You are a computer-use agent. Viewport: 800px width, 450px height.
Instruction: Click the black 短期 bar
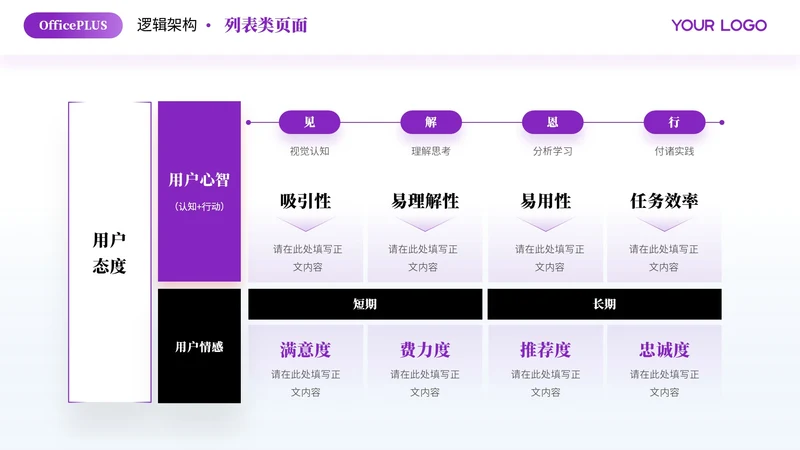pos(365,304)
